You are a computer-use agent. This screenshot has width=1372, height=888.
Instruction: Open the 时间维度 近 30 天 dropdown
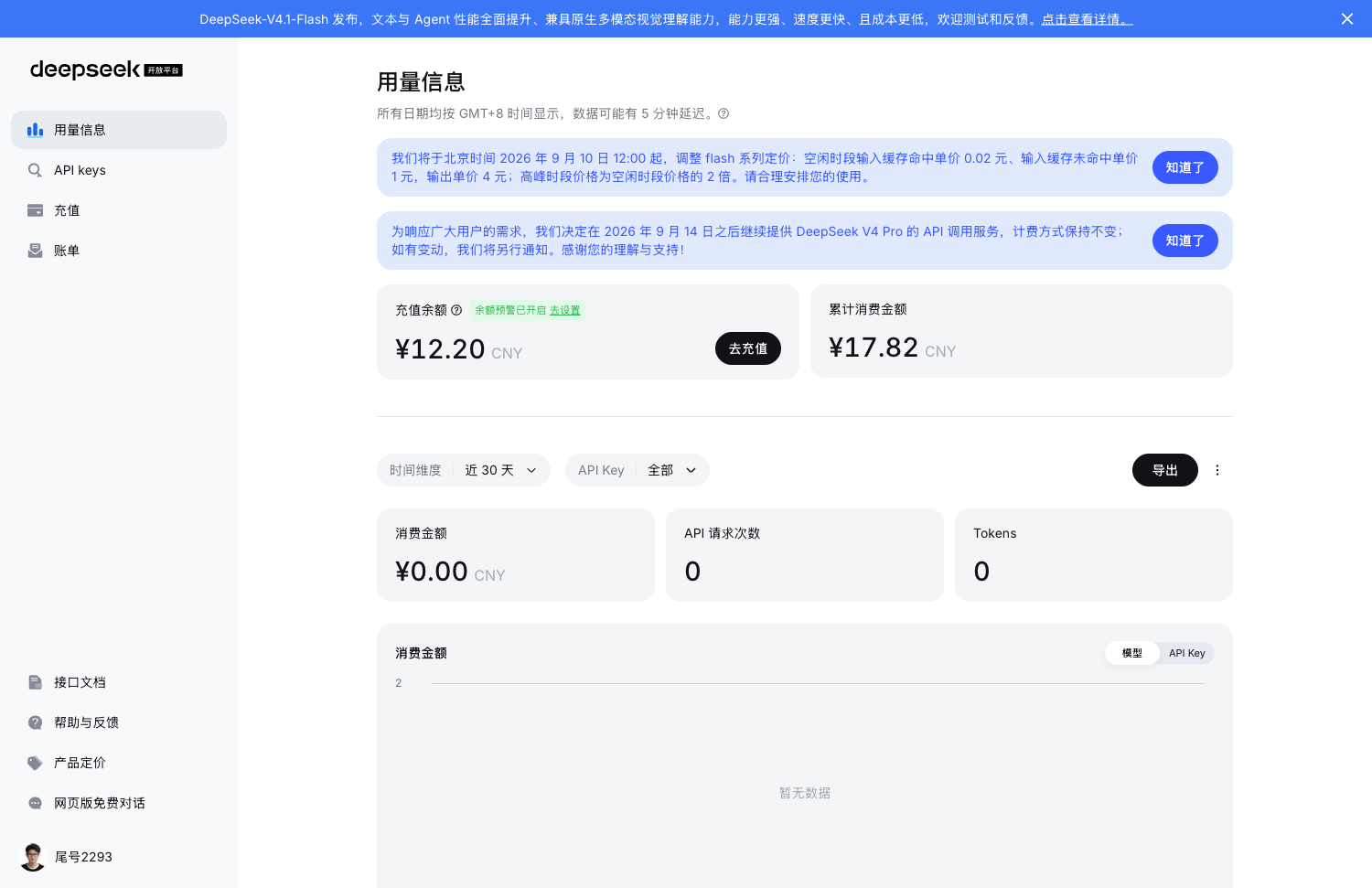[x=464, y=470]
